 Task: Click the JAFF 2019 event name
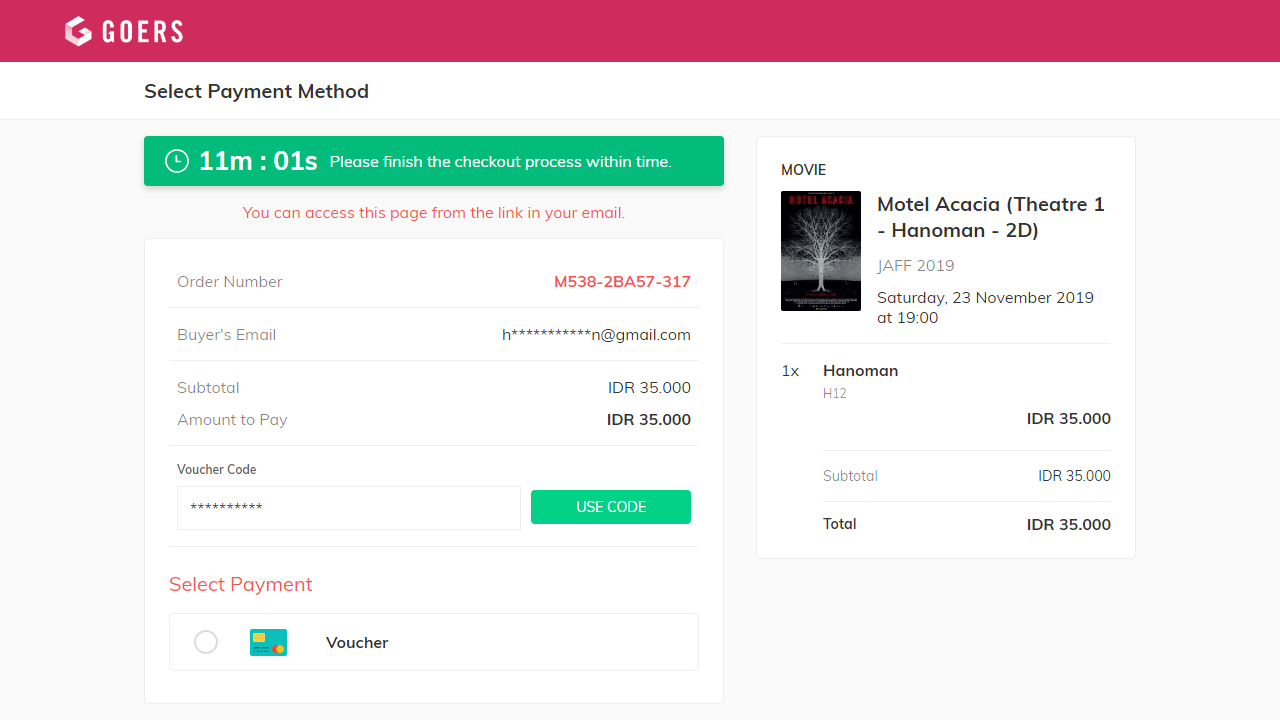click(x=915, y=266)
